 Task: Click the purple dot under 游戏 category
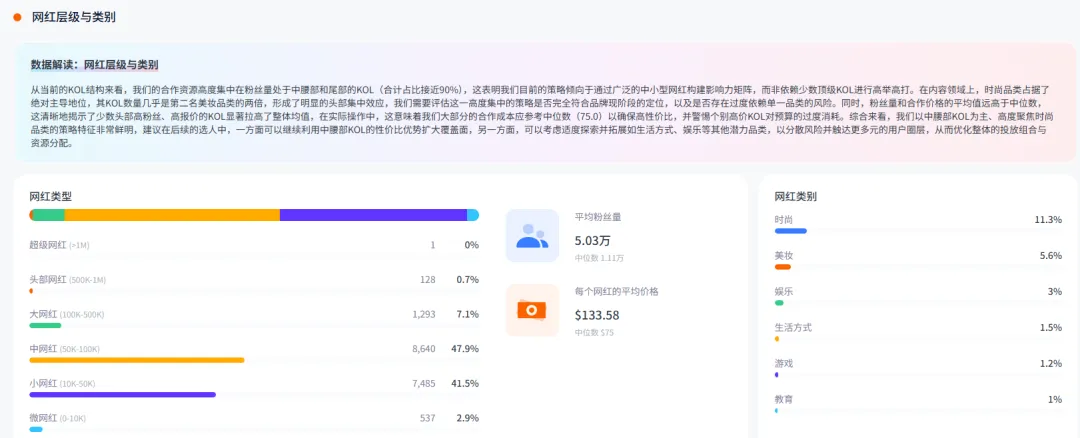(776, 374)
